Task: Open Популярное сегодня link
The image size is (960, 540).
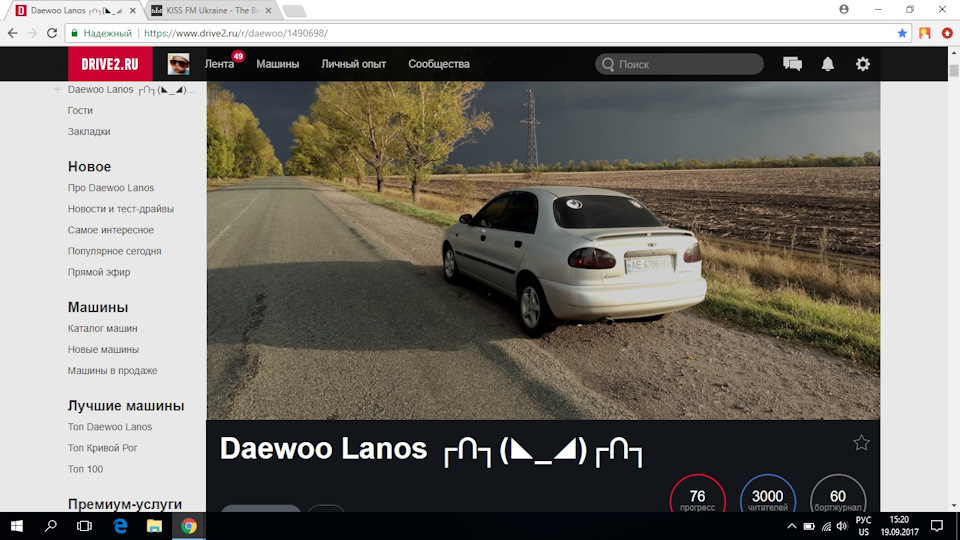Action: [x=114, y=251]
